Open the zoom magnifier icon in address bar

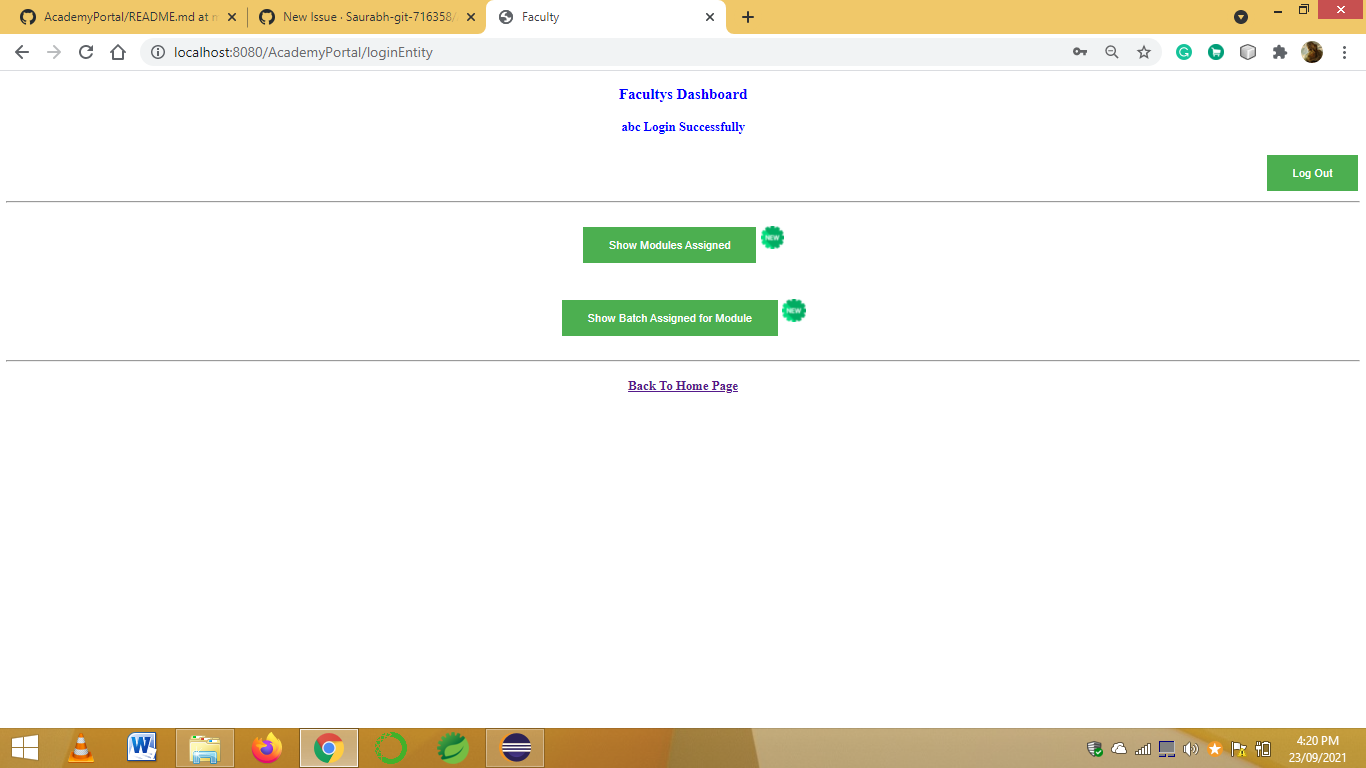tap(1111, 52)
